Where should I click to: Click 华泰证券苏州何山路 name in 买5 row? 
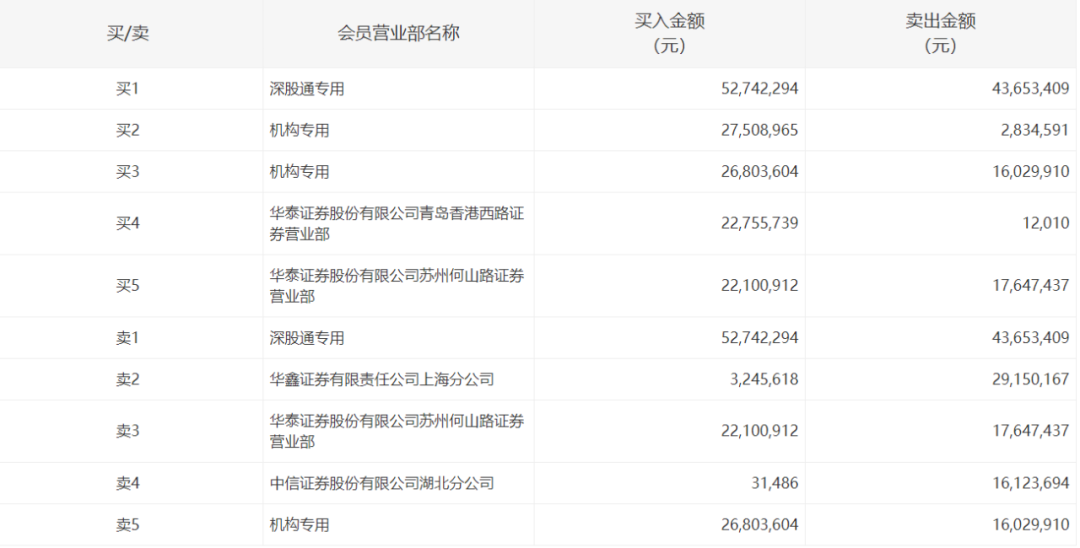click(x=397, y=286)
